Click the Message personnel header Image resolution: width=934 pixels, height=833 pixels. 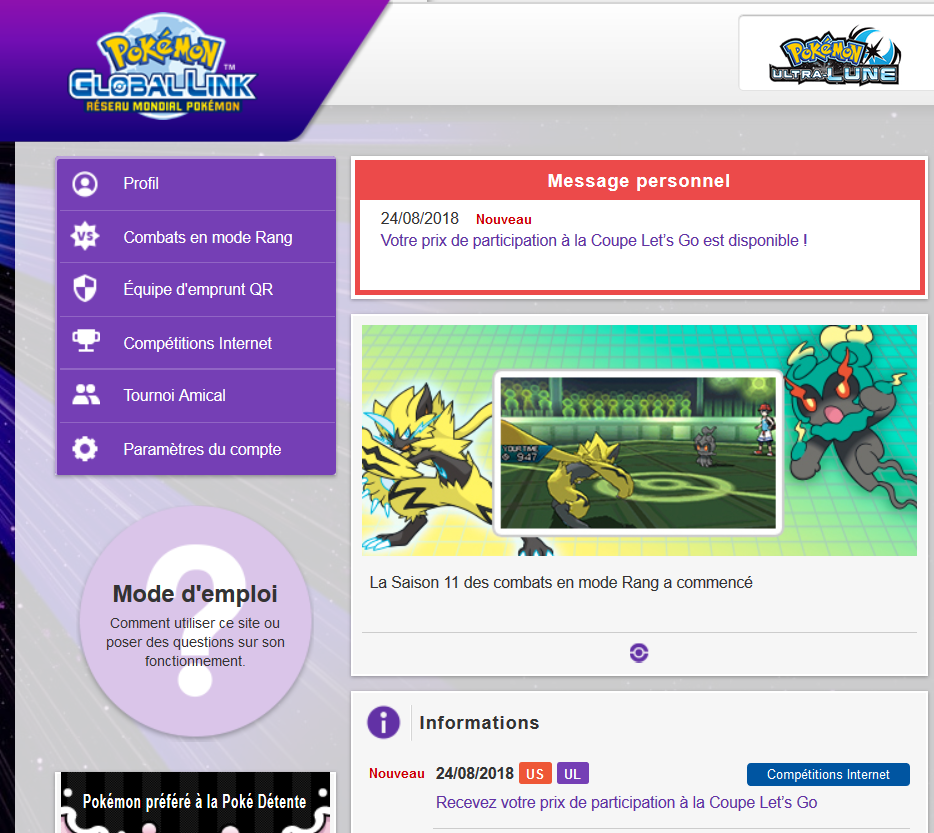[639, 181]
